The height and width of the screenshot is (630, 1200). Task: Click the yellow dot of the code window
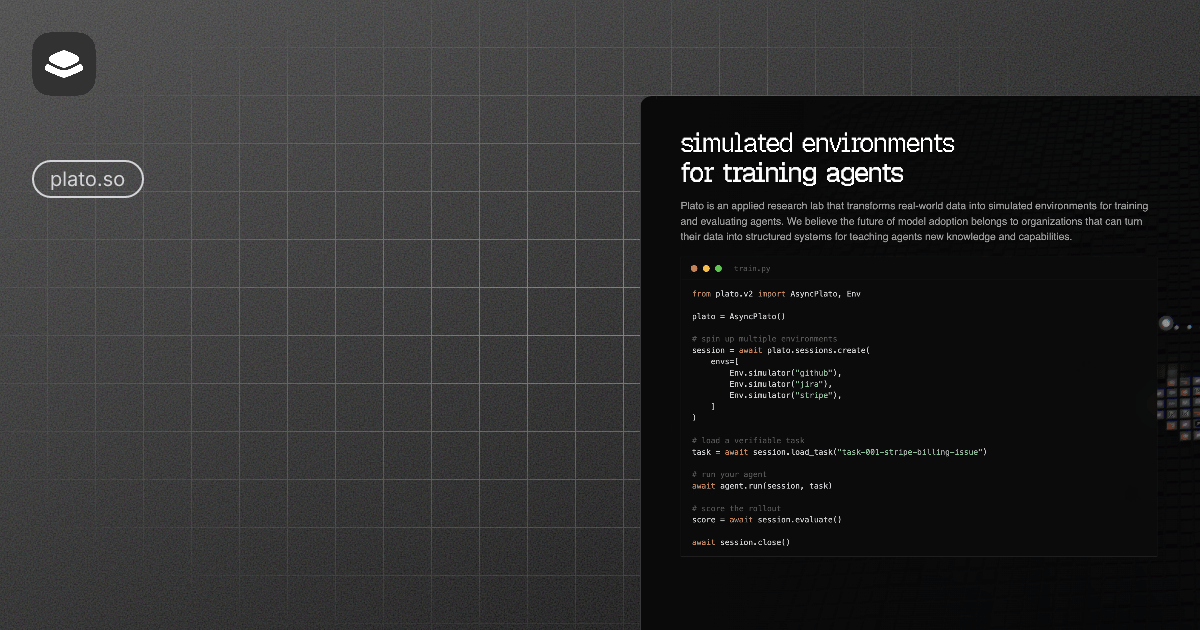click(x=706, y=268)
